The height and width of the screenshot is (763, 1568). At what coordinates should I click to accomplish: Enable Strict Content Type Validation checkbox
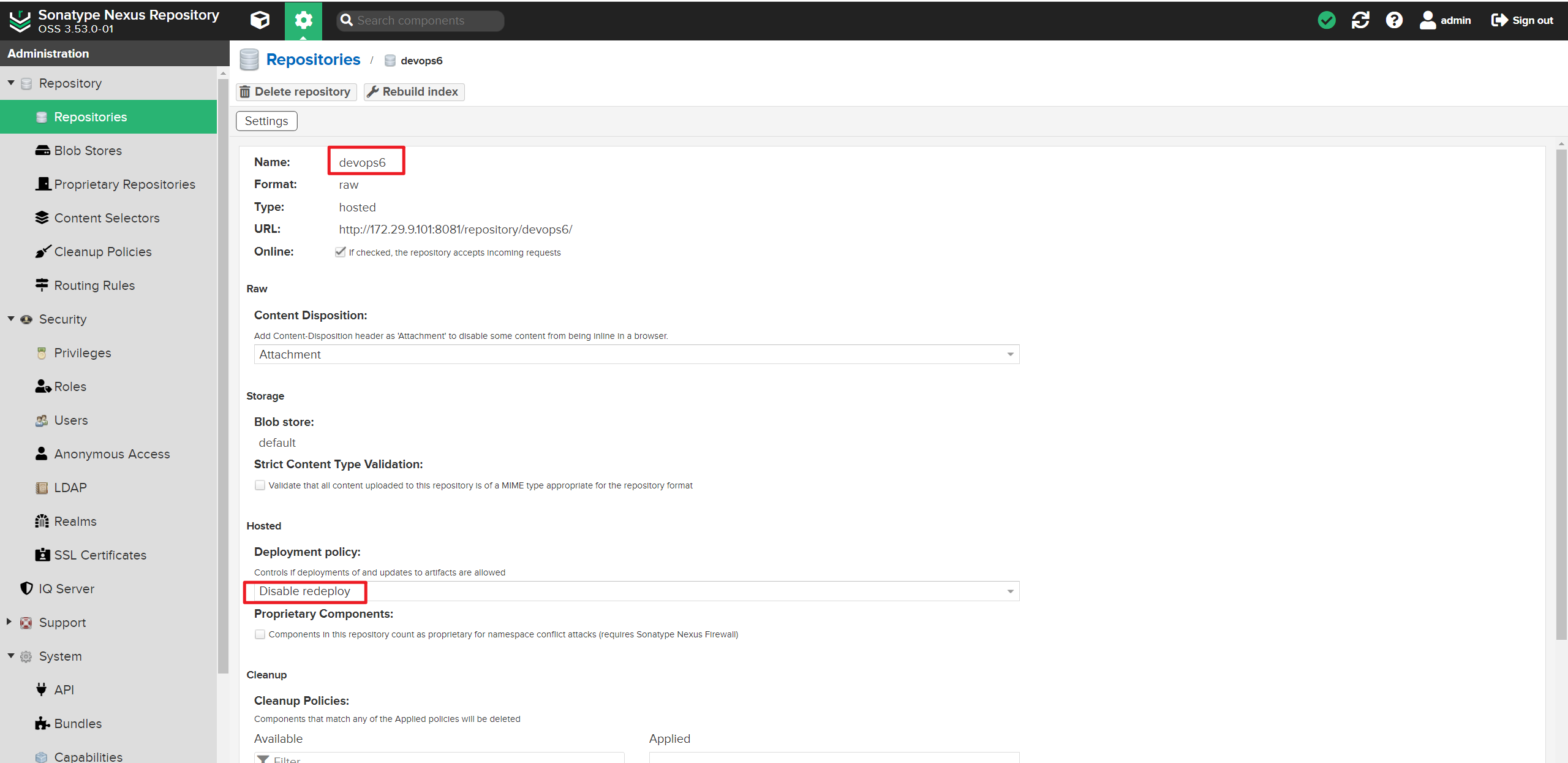[x=260, y=485]
